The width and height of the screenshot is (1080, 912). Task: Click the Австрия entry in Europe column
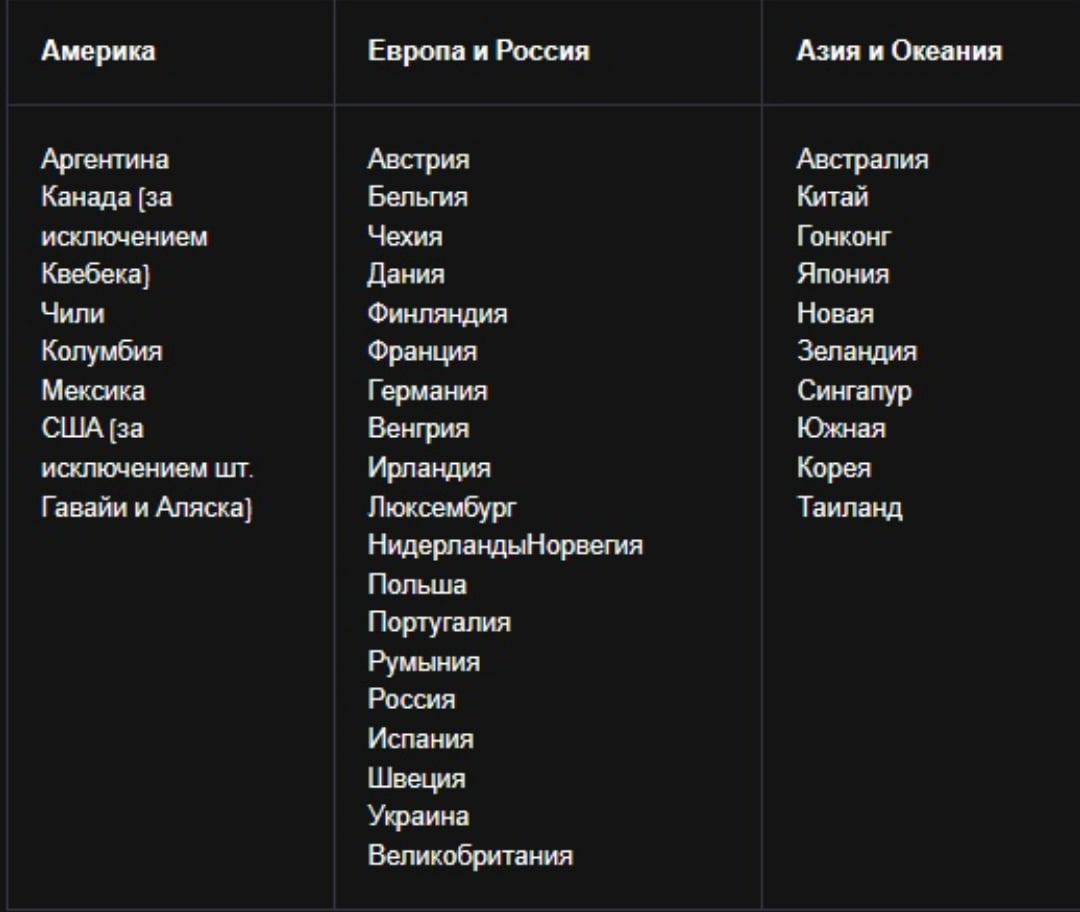[x=419, y=160]
